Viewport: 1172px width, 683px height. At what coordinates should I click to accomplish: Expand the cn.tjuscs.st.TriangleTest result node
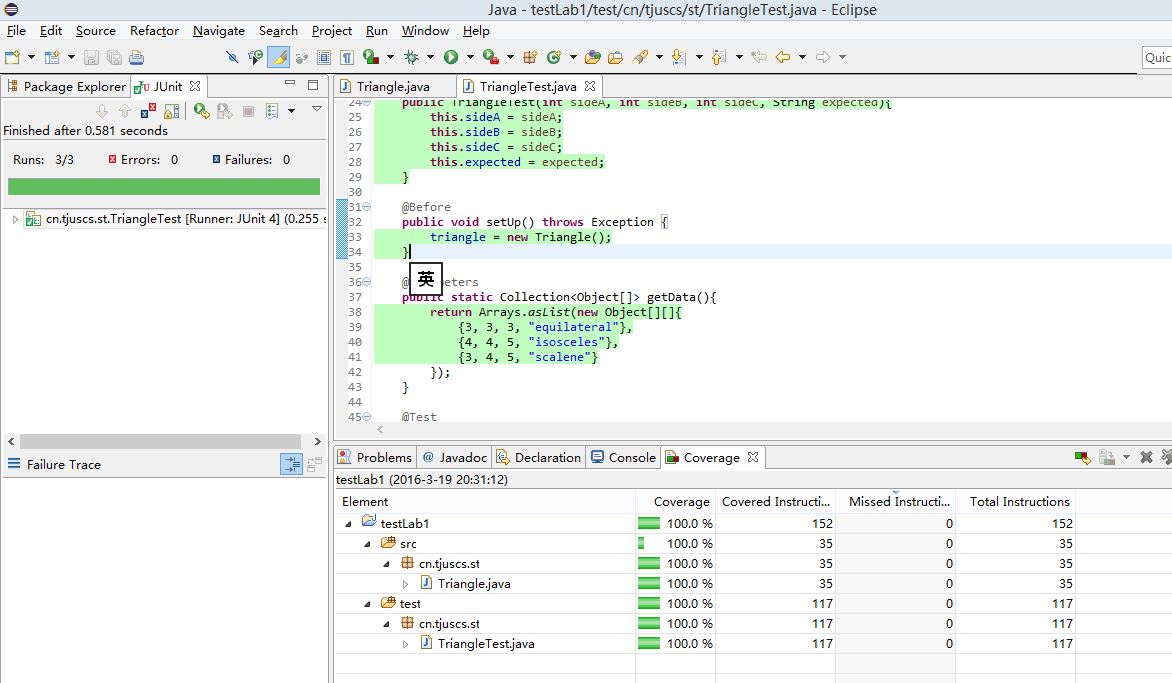pos(15,219)
